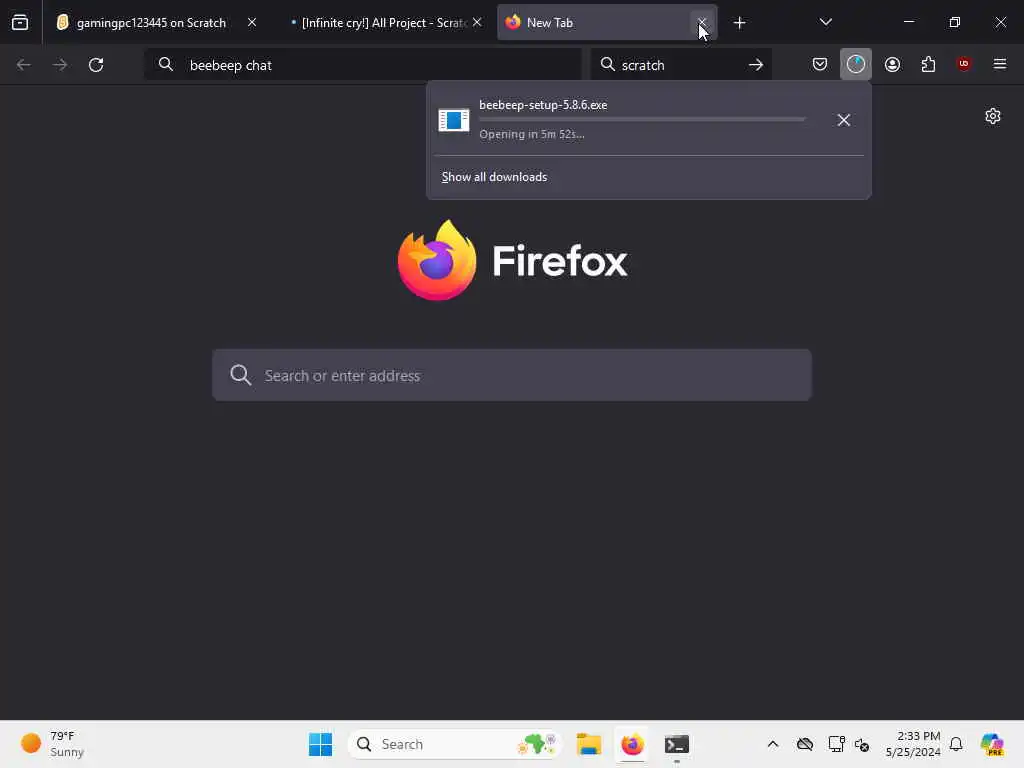Go forward one page
Screen dimensions: 1024x768
coord(59,65)
